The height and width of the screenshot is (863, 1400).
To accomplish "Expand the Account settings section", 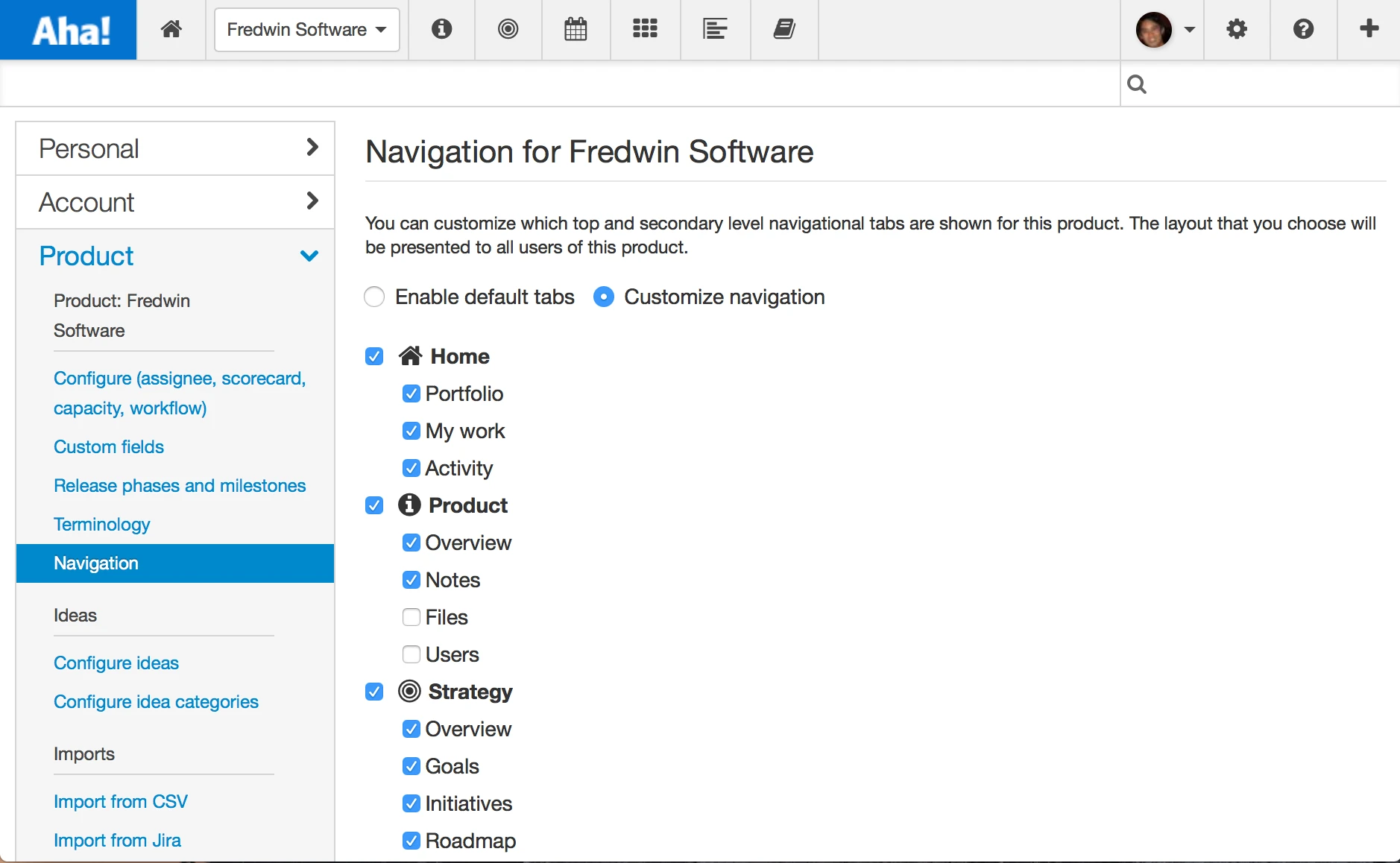I will [x=175, y=203].
